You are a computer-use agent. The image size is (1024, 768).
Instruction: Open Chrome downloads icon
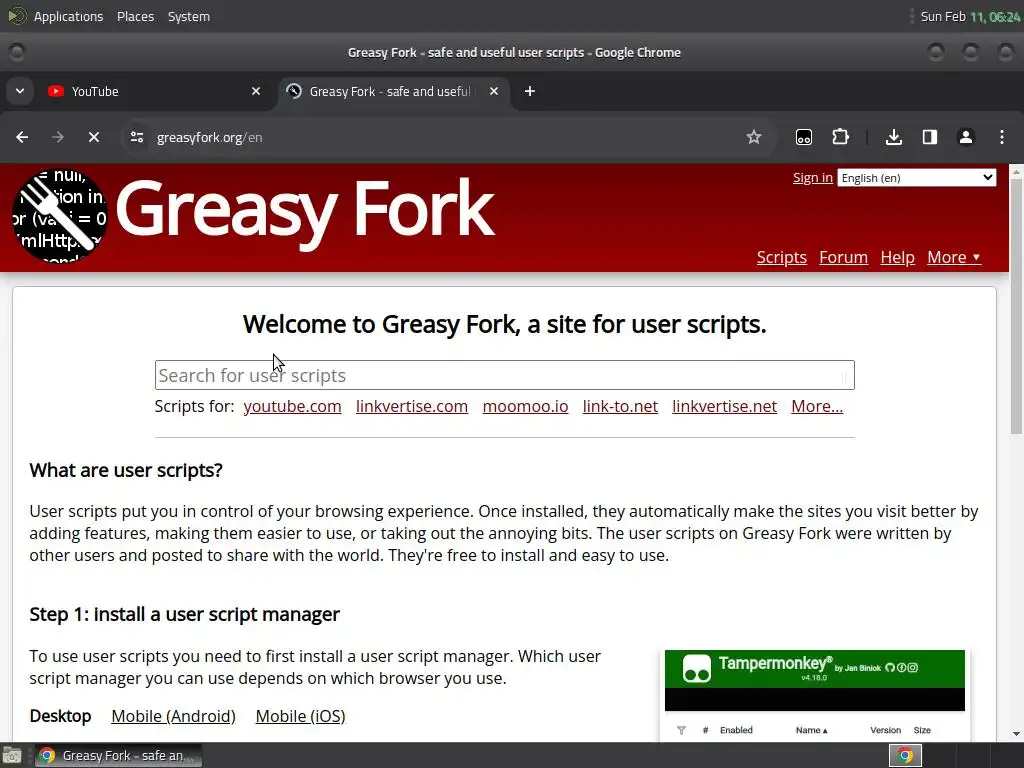coord(893,137)
